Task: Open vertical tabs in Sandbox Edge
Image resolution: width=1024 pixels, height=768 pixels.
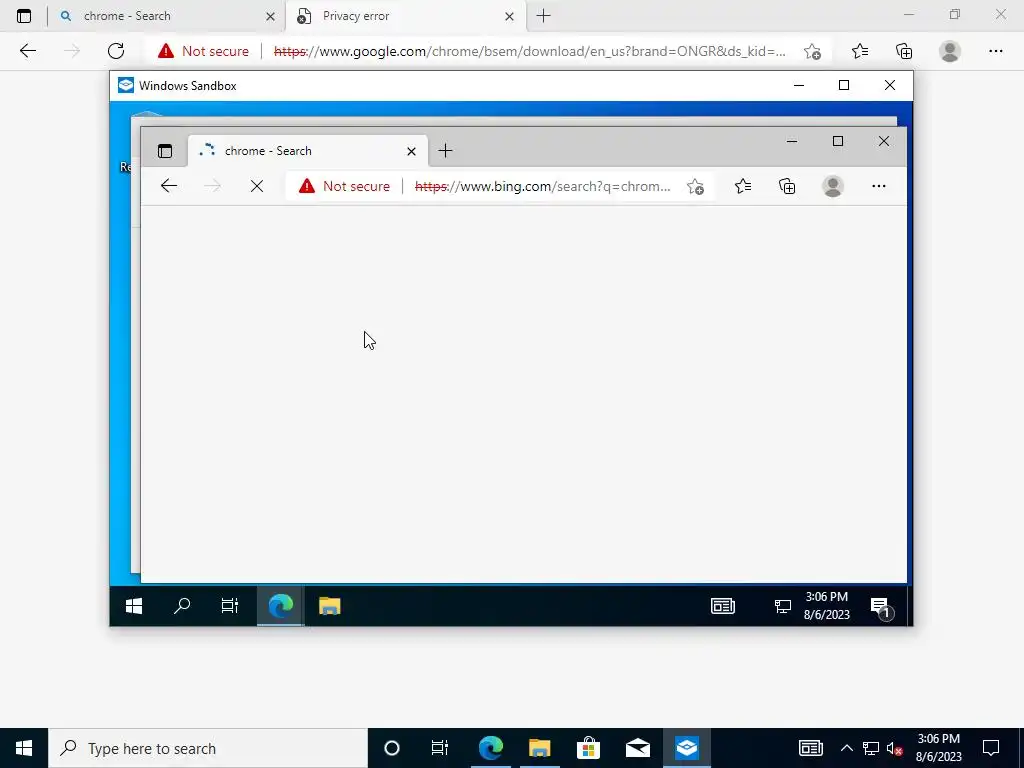Action: (x=165, y=151)
